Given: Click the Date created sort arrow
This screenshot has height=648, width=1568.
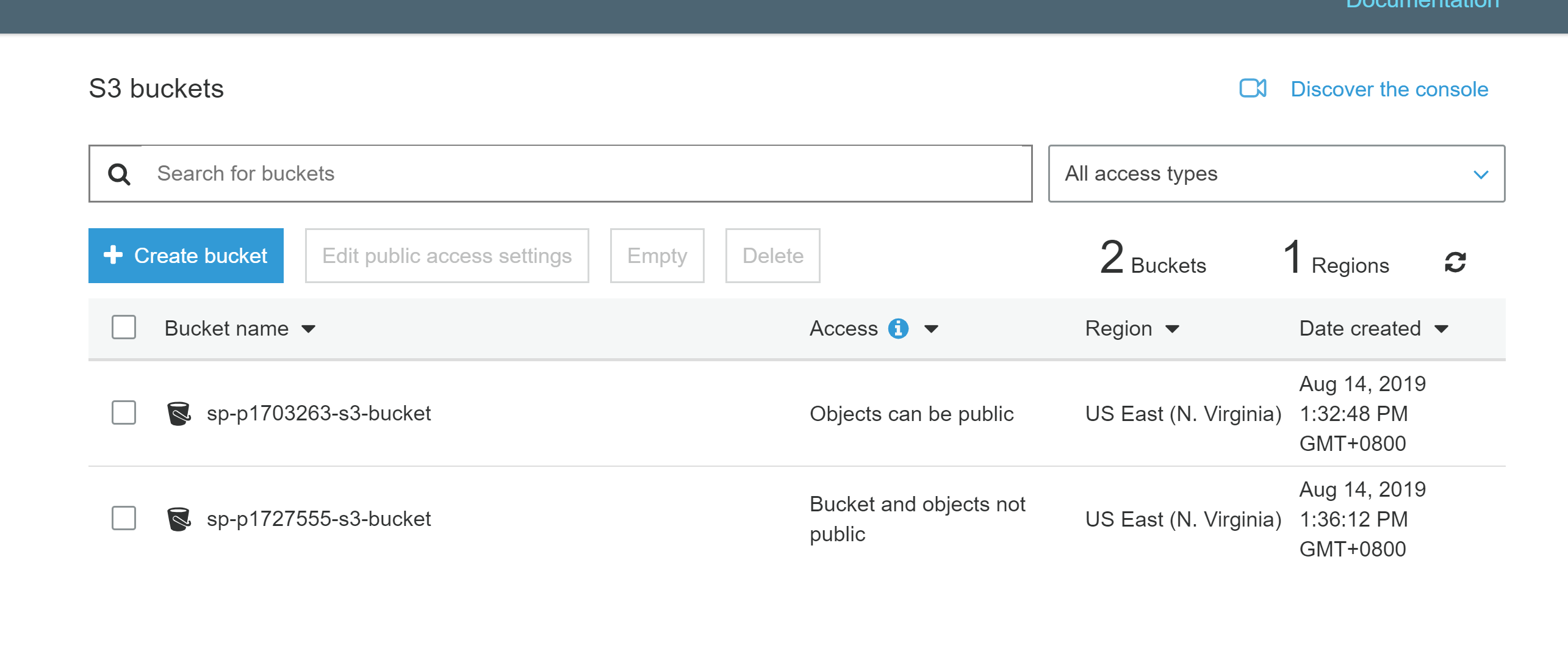Looking at the screenshot, I should pyautogui.click(x=1441, y=329).
